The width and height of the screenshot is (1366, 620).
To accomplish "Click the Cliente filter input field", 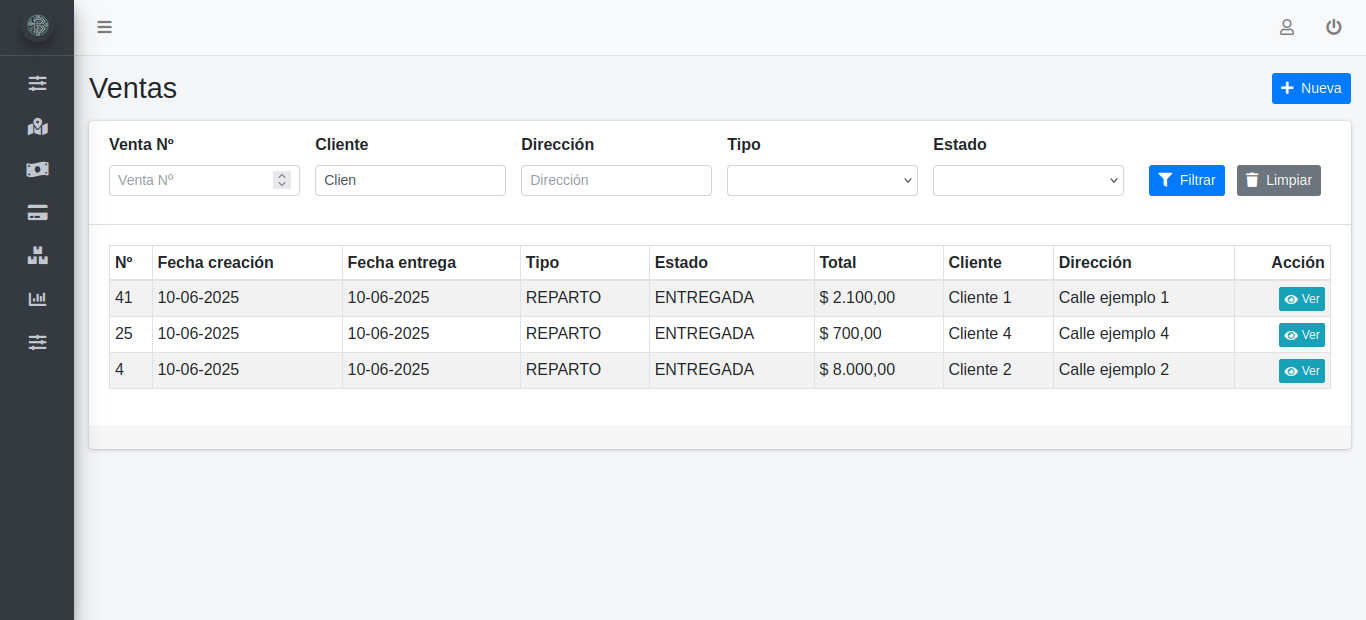I will pos(410,180).
